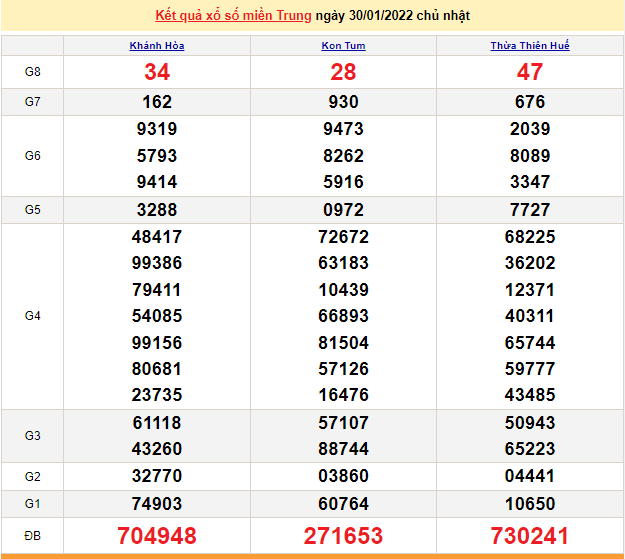Select the ĐB row label

point(32,536)
